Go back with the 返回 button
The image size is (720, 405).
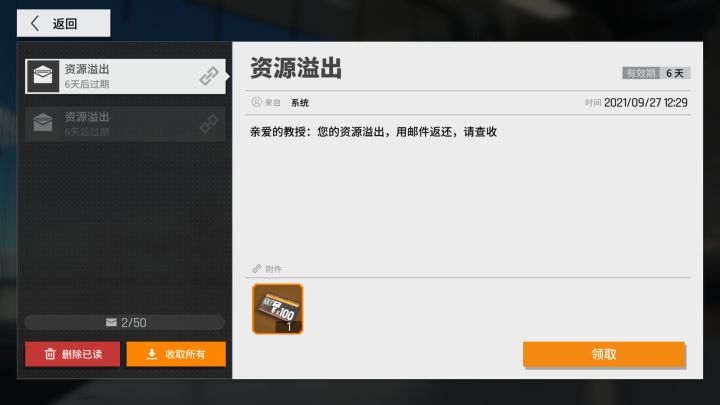[63, 23]
